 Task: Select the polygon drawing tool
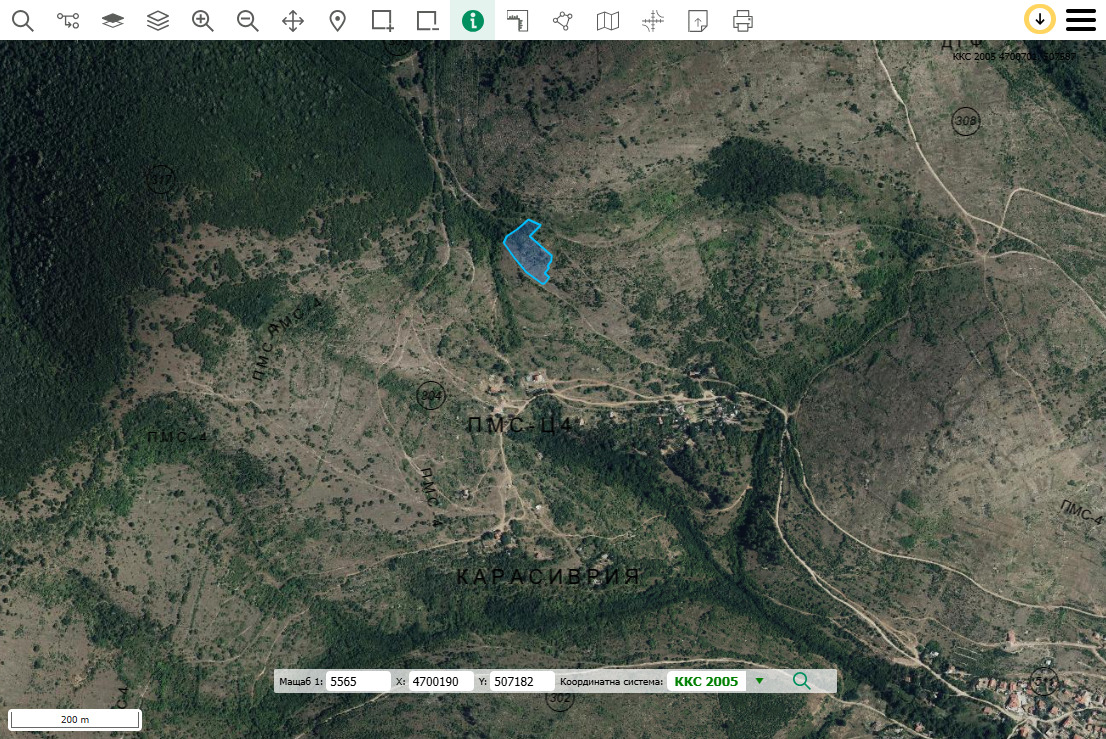563,20
